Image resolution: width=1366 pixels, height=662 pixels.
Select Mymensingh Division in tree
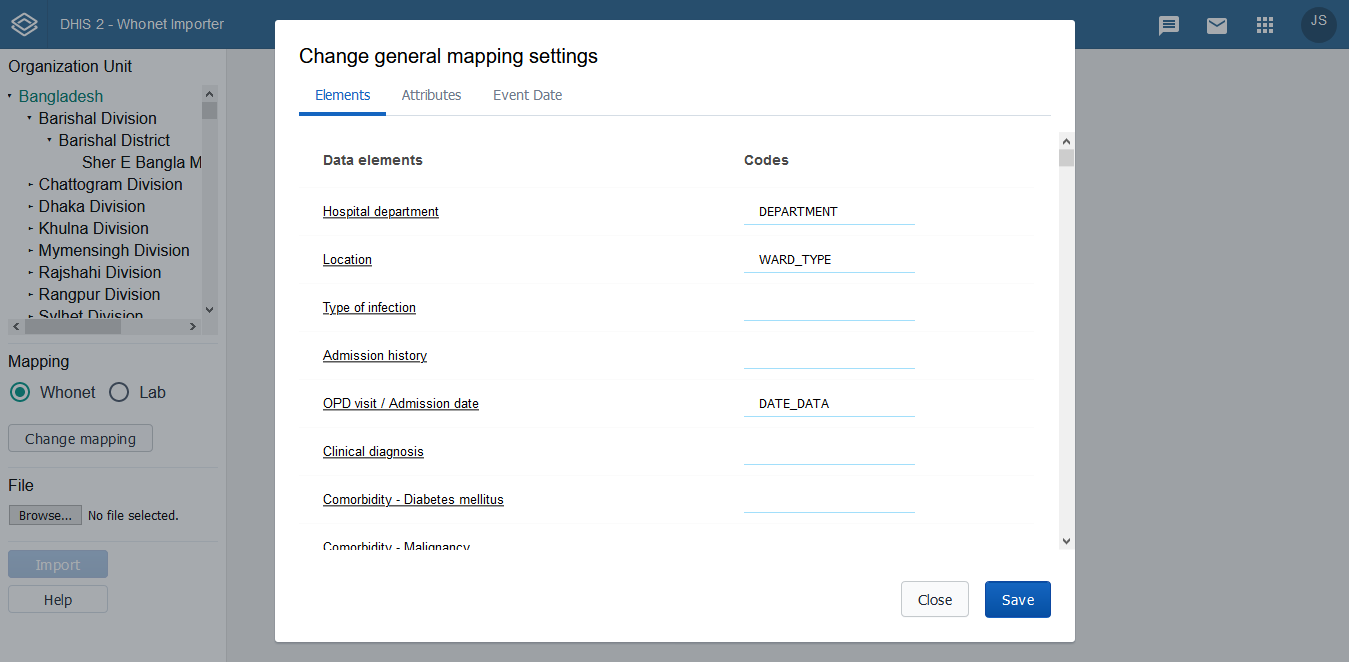pos(114,251)
